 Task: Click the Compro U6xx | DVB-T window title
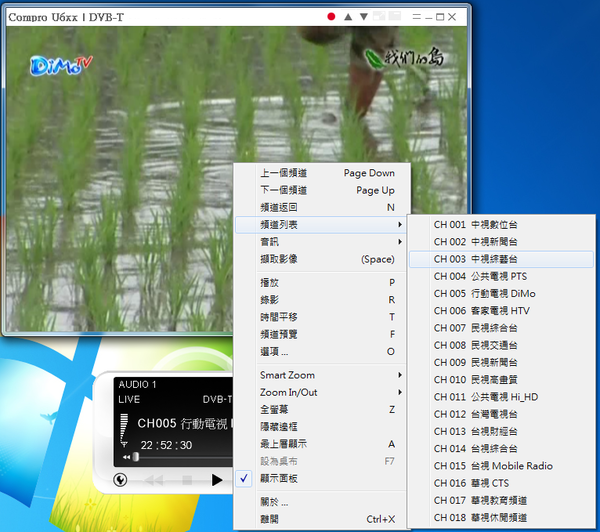point(66,17)
